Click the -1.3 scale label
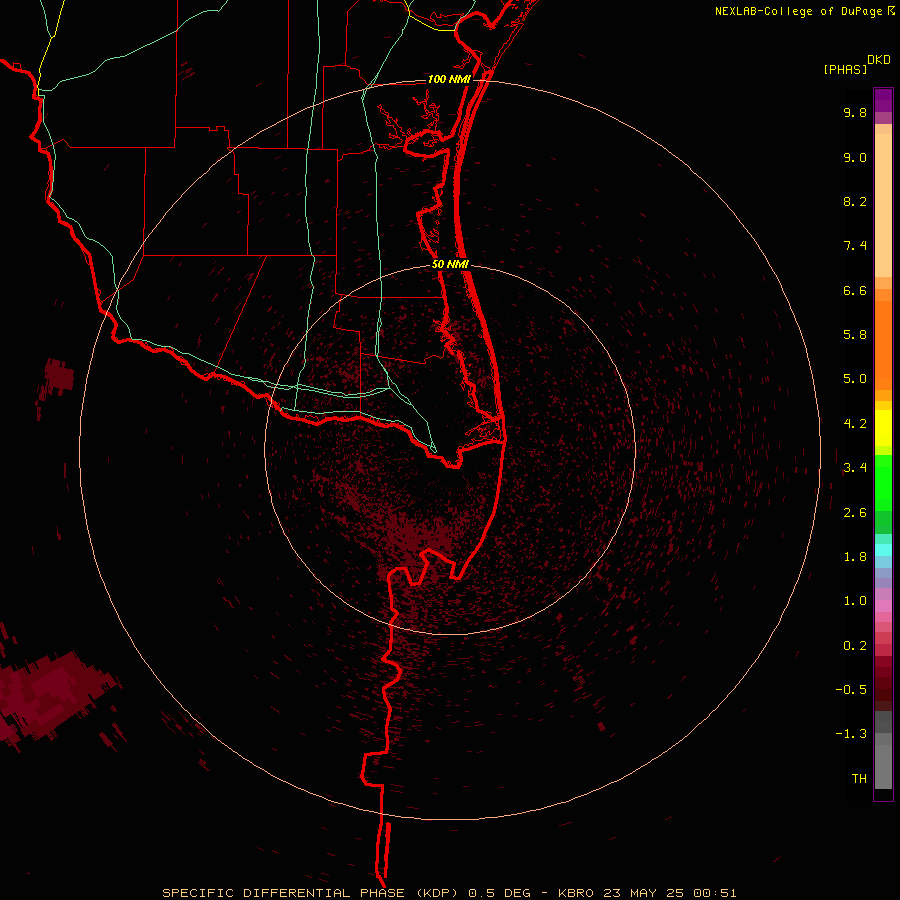The image size is (900, 900). [x=851, y=734]
